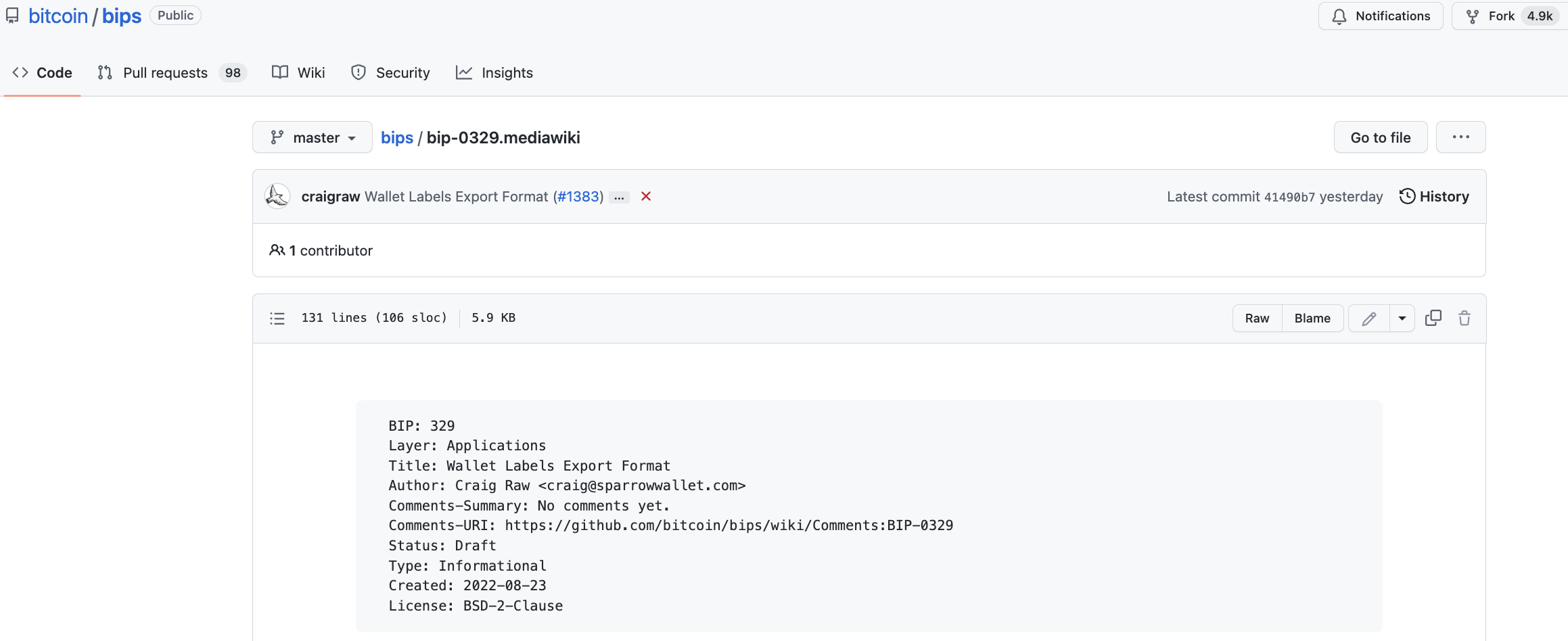Click the Notifications bell button
The height and width of the screenshot is (641, 1568).
(x=1381, y=16)
